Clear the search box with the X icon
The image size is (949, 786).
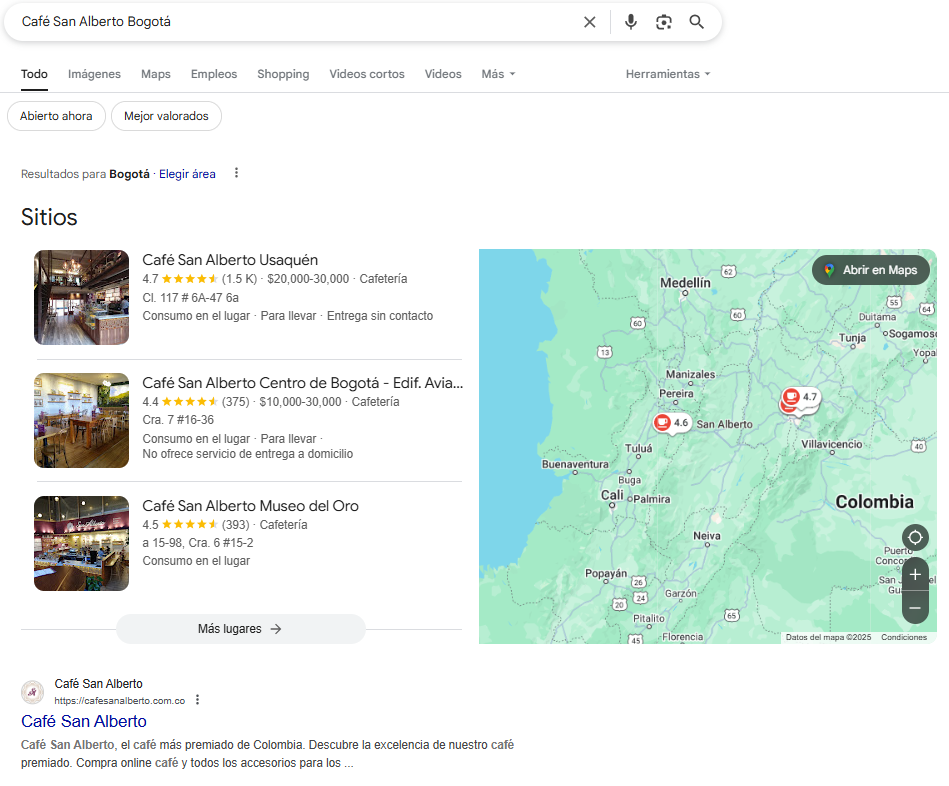(x=589, y=22)
